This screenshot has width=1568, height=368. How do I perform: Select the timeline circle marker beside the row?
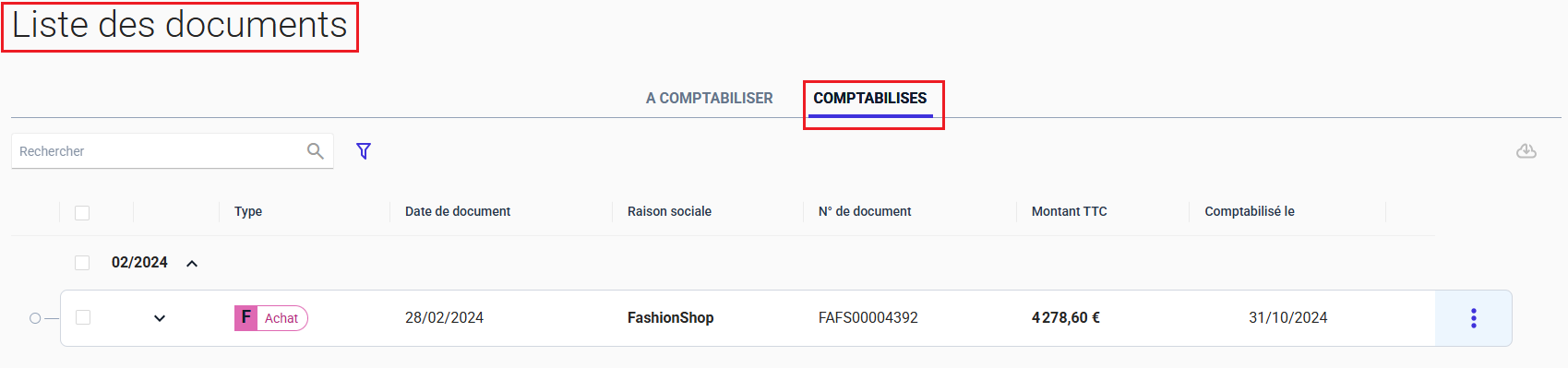[35, 318]
